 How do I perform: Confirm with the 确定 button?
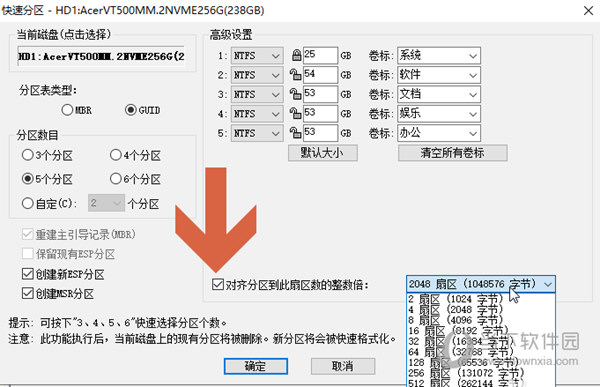click(x=256, y=366)
